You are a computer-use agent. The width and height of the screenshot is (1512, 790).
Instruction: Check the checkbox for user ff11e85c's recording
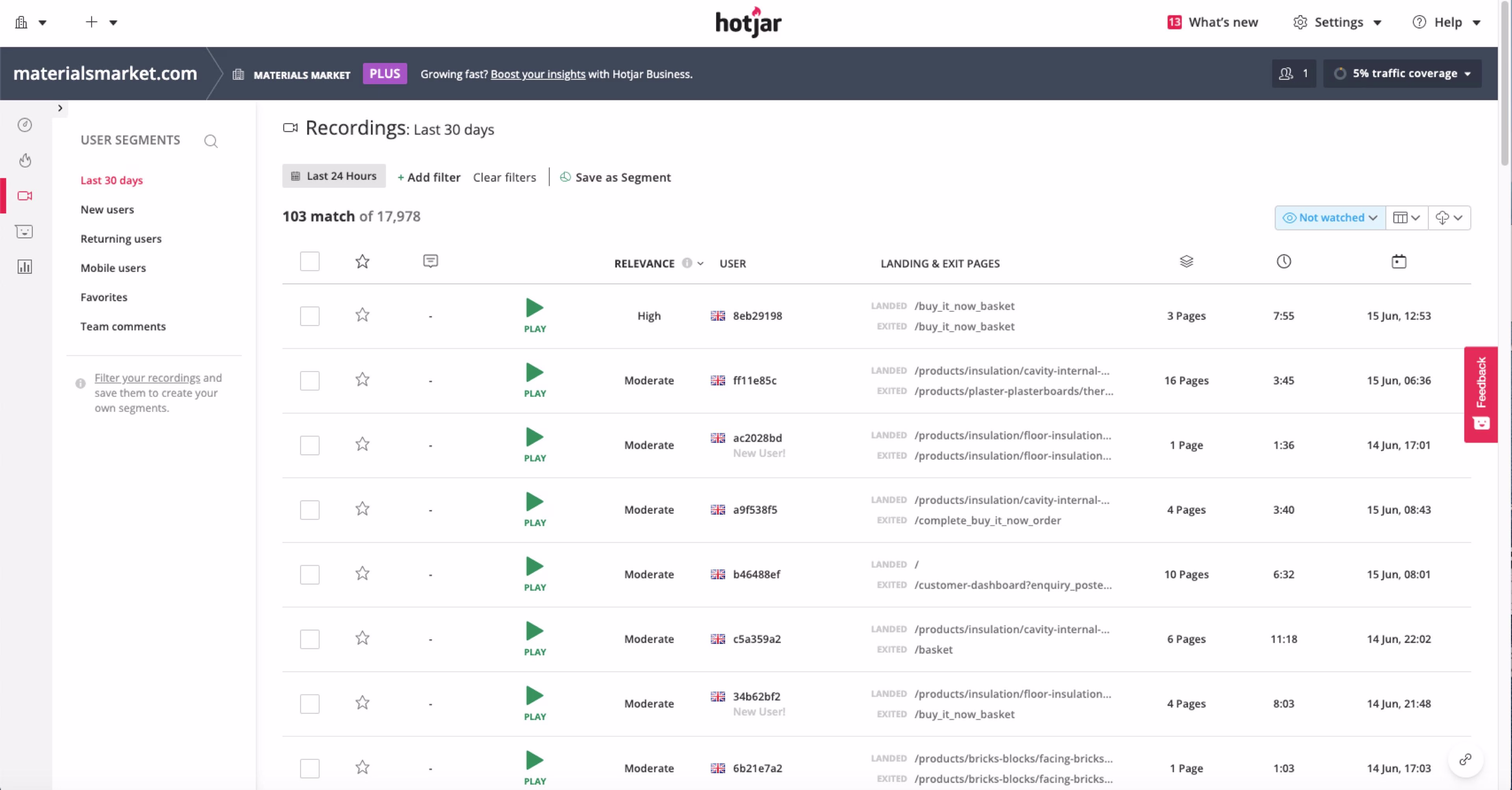(x=309, y=380)
